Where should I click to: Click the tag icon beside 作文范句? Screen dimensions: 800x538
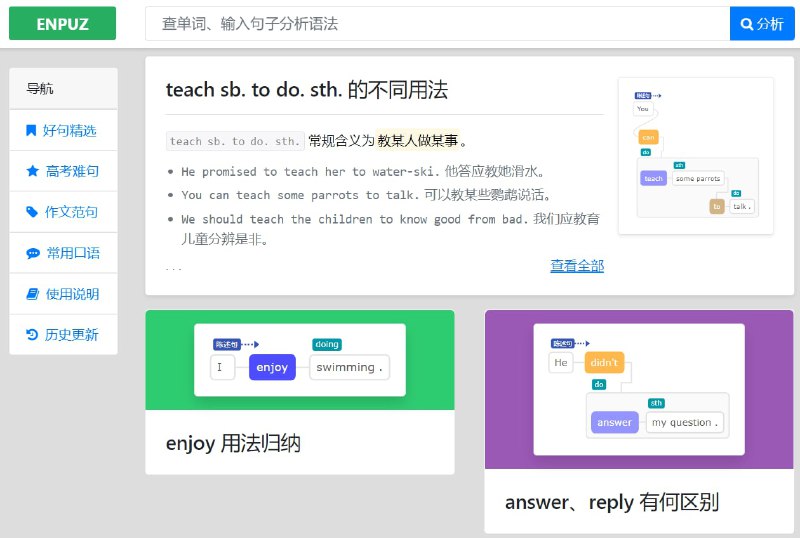(32, 212)
